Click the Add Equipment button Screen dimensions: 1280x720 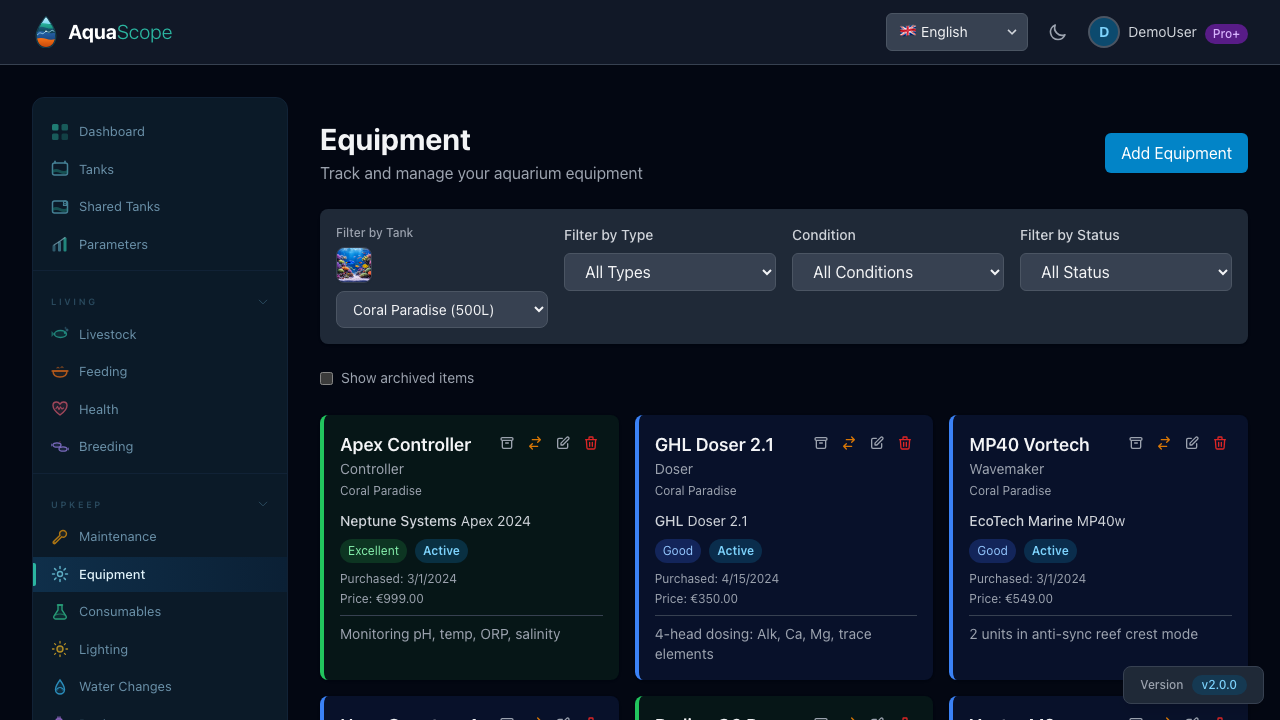(1176, 153)
